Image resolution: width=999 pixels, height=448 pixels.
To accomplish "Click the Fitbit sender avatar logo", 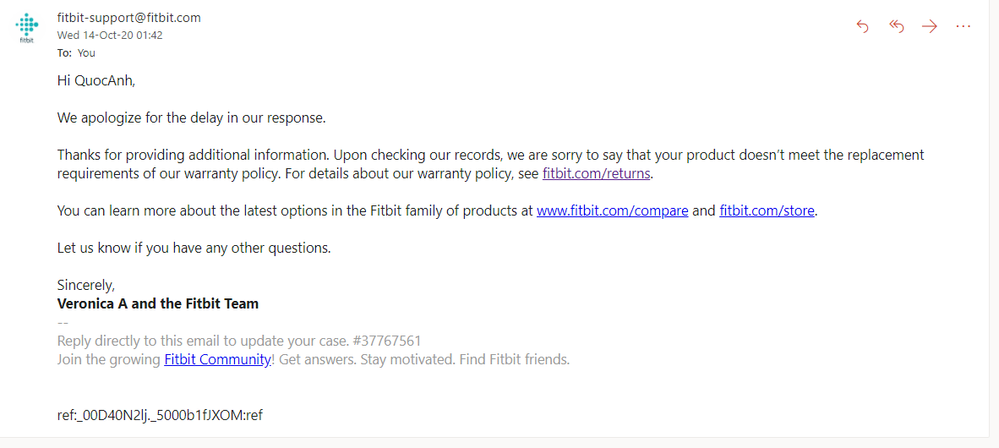I will [27, 29].
